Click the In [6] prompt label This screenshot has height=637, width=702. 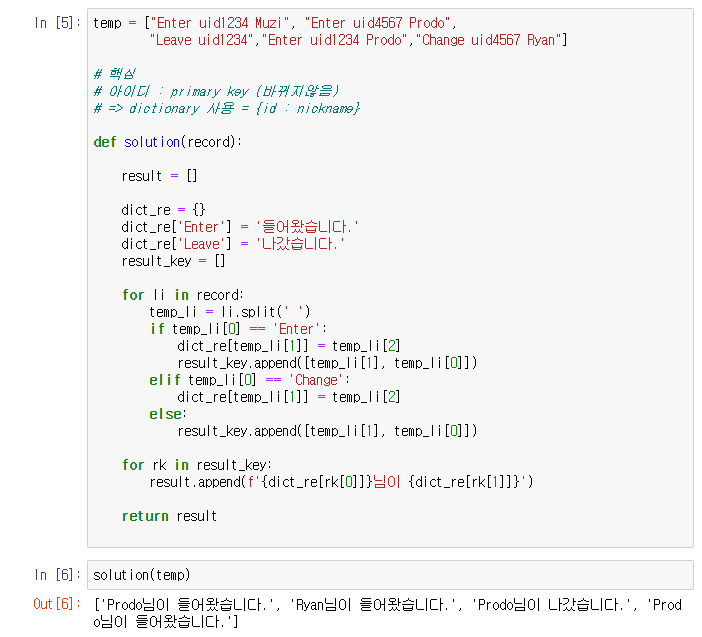tap(58, 575)
